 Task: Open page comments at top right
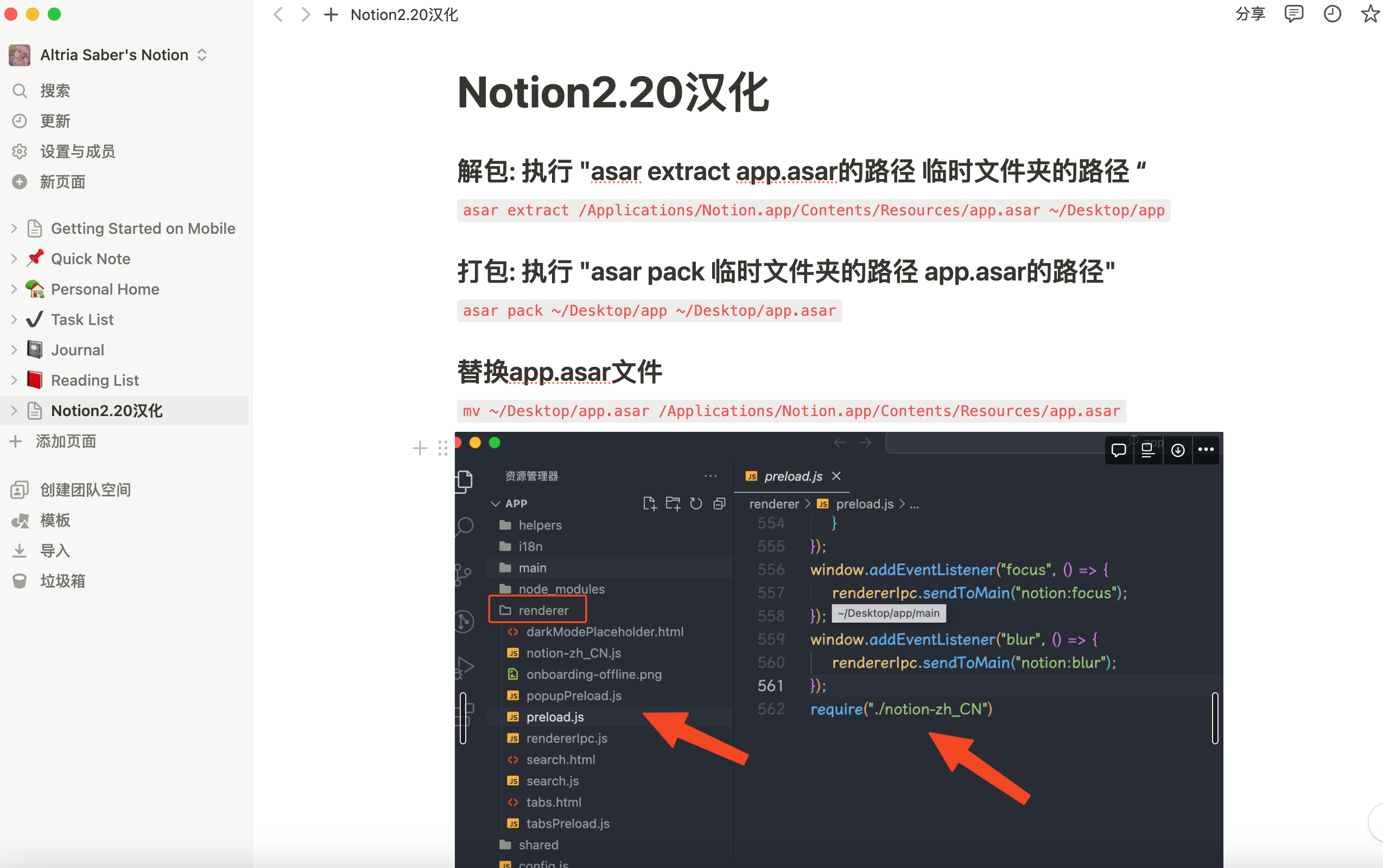click(x=1294, y=14)
